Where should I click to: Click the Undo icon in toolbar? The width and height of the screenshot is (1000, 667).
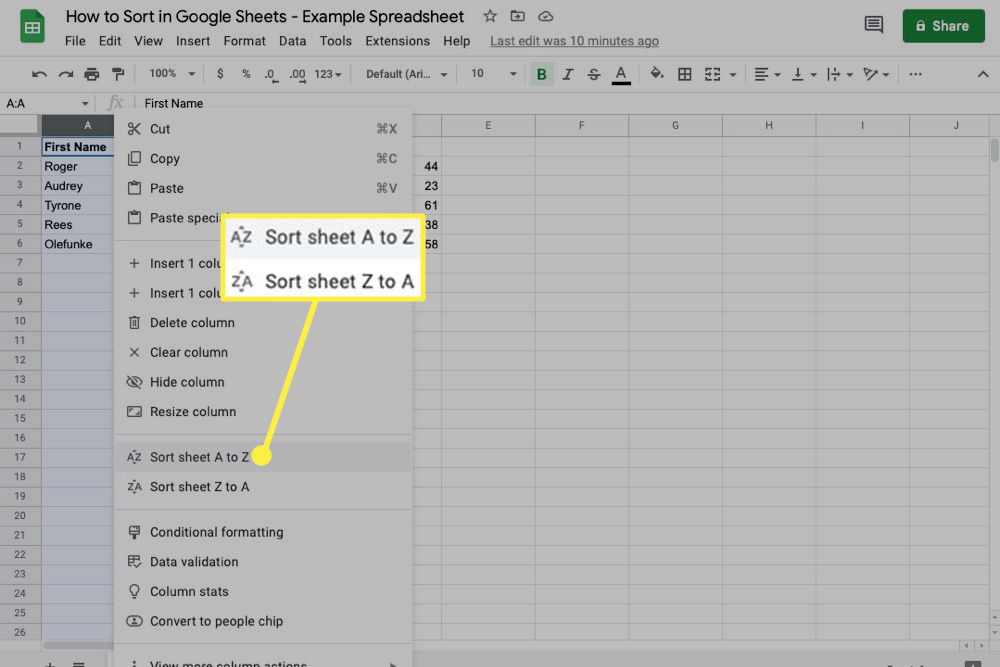39,75
